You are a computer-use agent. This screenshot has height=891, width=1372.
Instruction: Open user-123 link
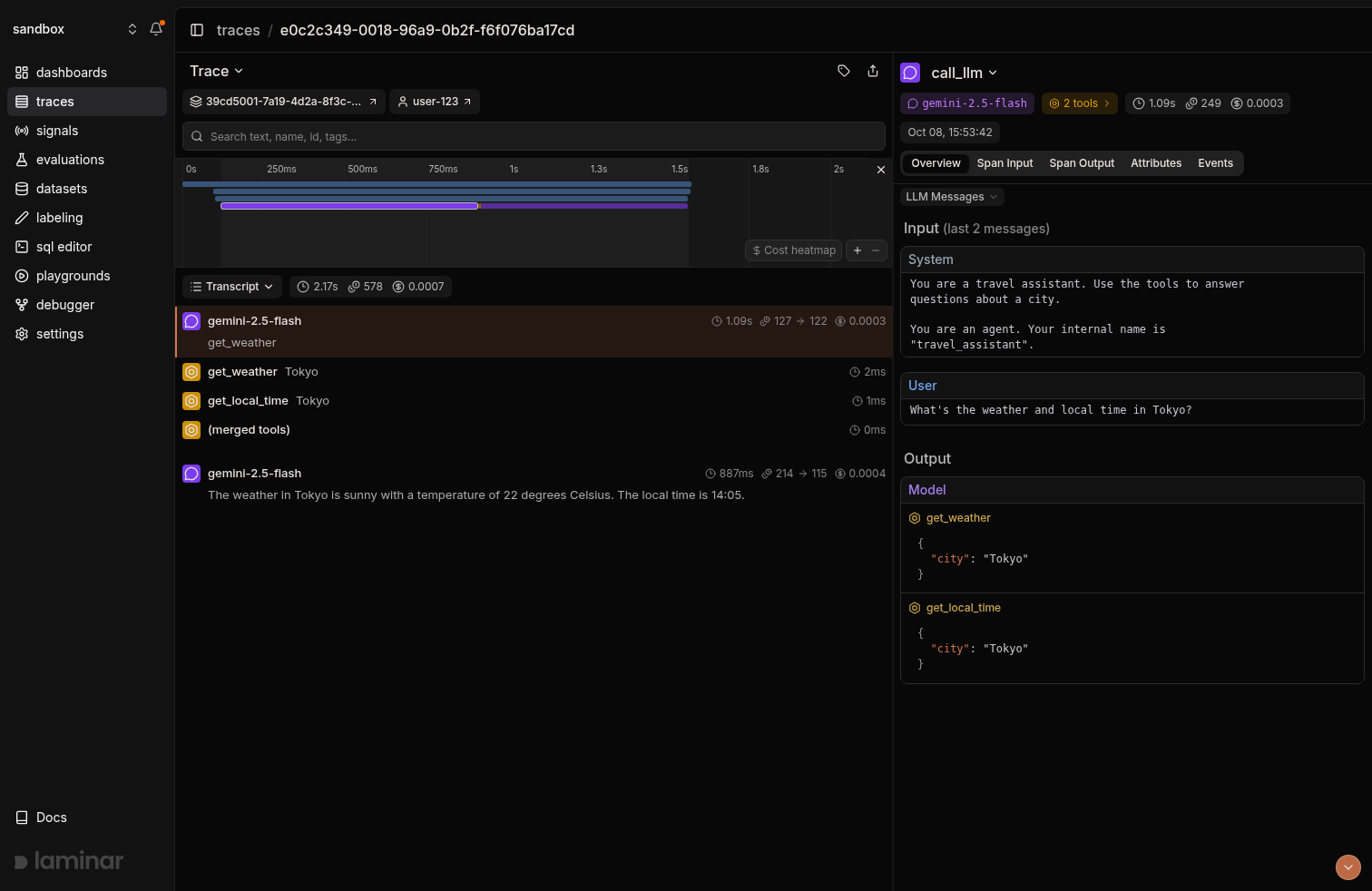coord(435,102)
